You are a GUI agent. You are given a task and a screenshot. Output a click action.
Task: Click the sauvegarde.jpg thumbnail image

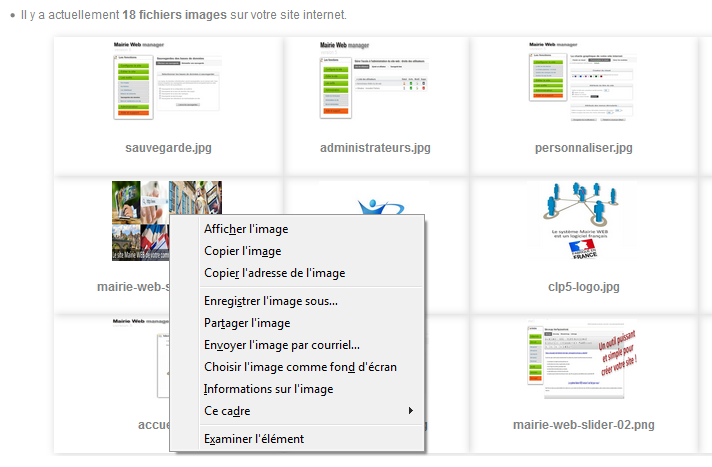(168, 82)
